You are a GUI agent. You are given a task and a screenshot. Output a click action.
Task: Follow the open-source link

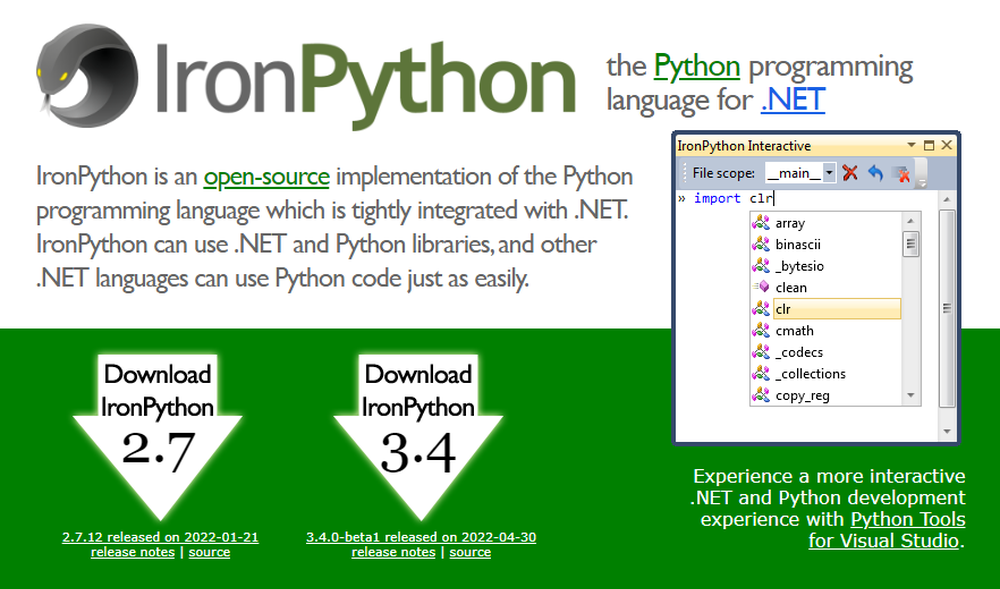coord(267,177)
